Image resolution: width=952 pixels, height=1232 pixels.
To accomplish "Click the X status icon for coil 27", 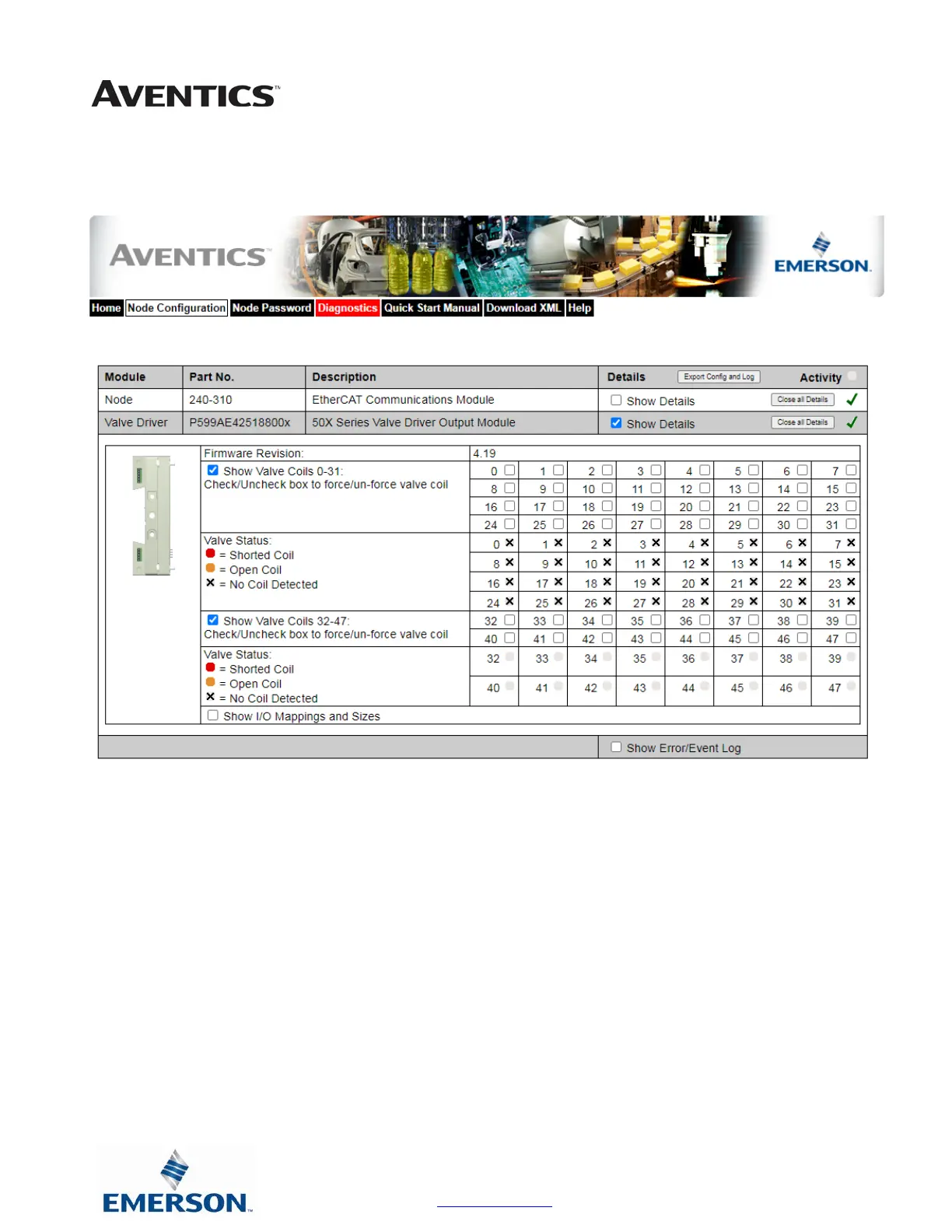I will click(656, 601).
